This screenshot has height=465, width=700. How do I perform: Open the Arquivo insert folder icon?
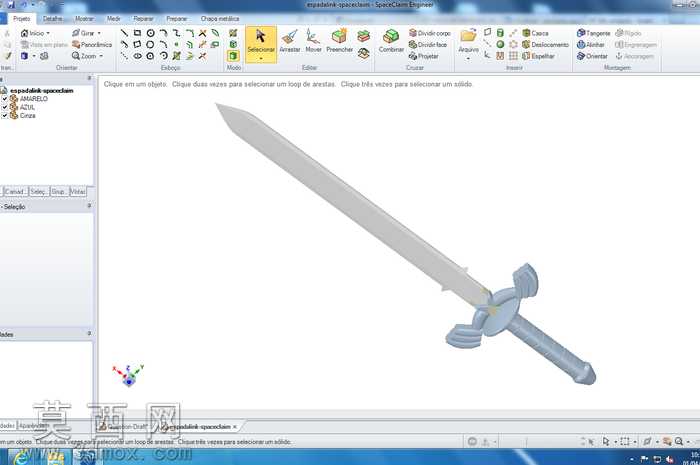[x=468, y=37]
